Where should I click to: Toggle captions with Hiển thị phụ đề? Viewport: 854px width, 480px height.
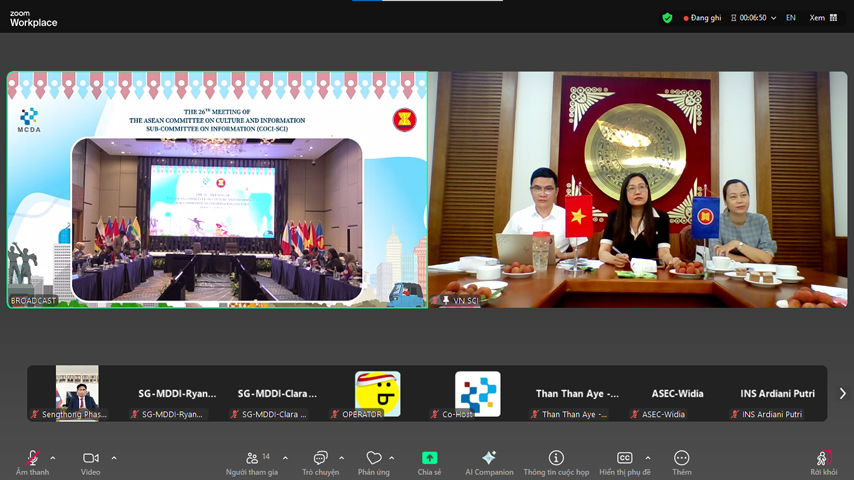tap(625, 463)
